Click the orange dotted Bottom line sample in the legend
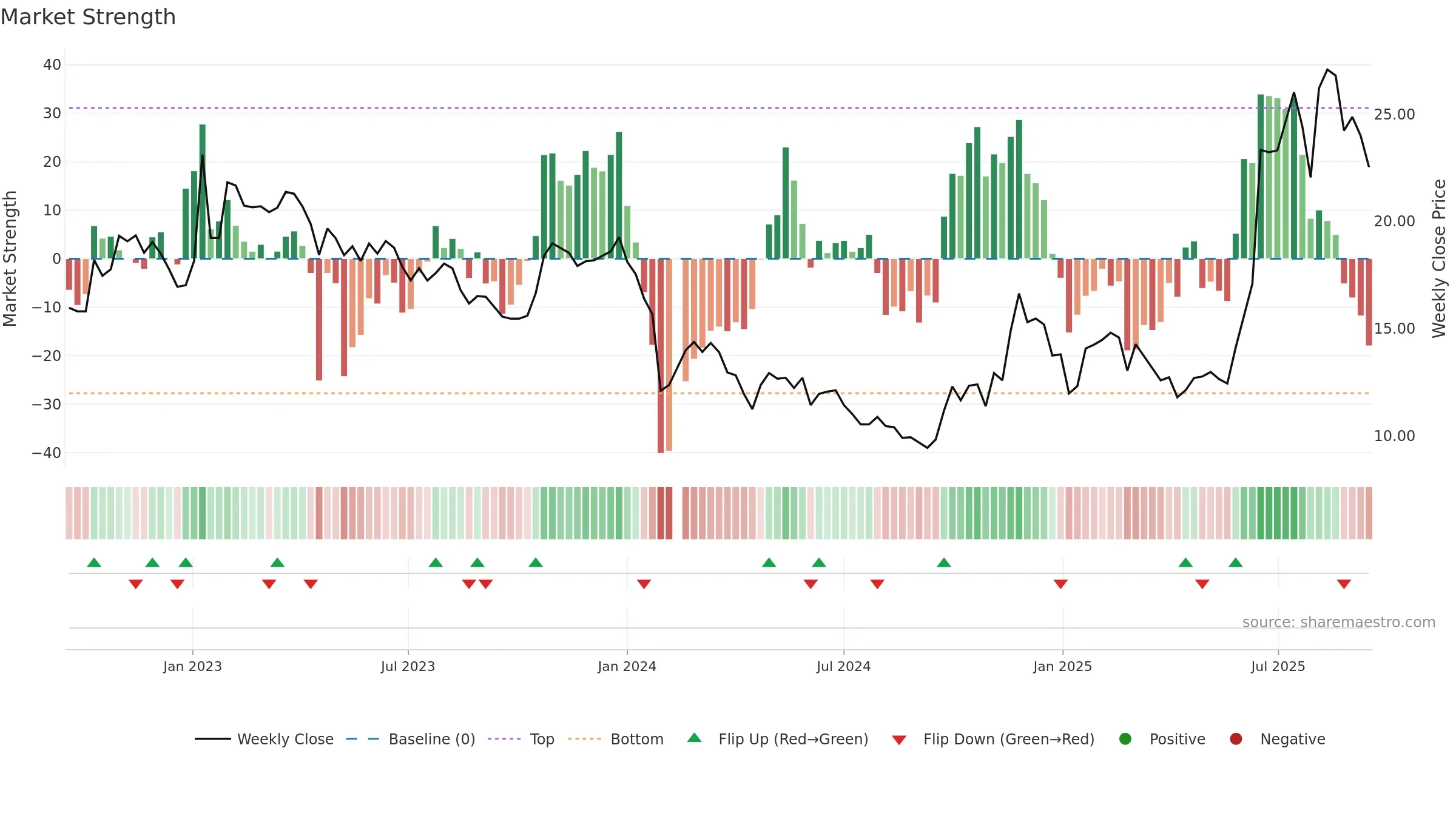 click(585, 739)
